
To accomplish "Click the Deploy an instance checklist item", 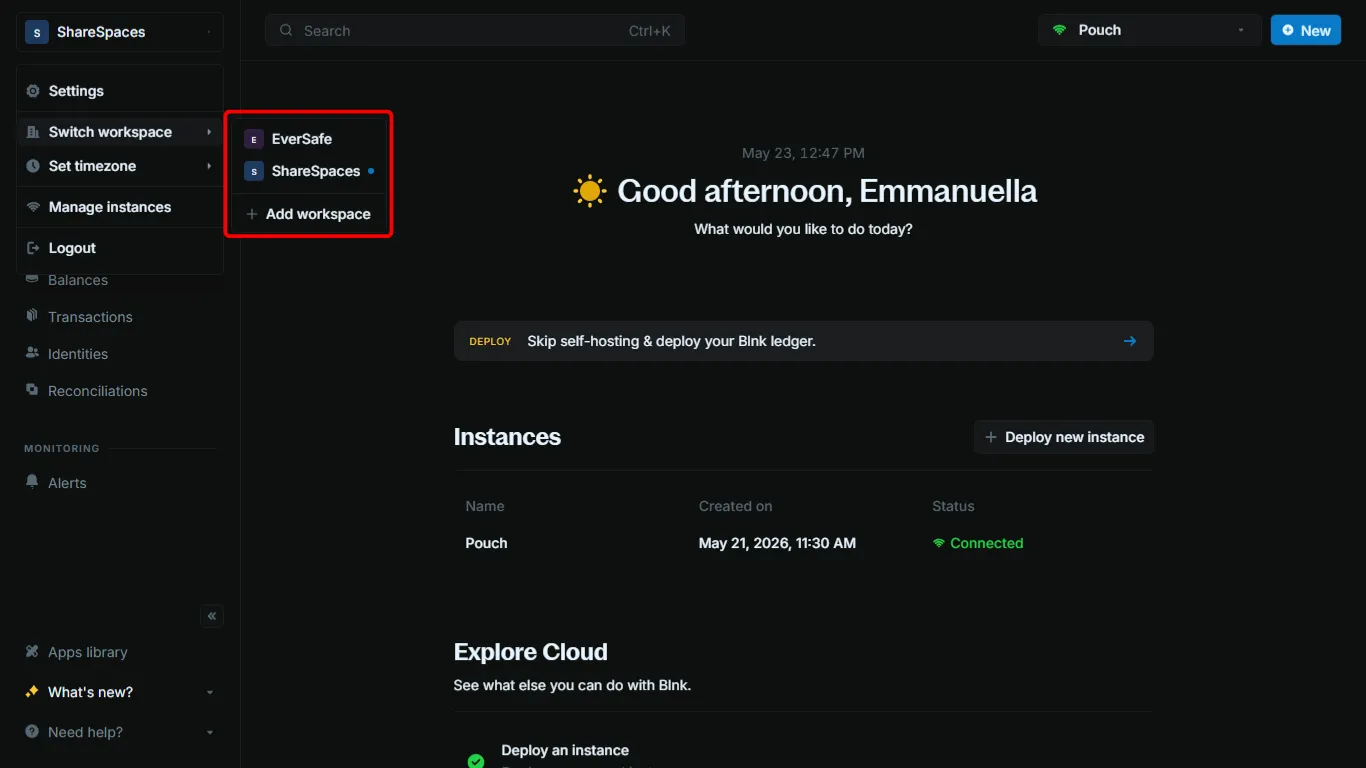I will (565, 750).
